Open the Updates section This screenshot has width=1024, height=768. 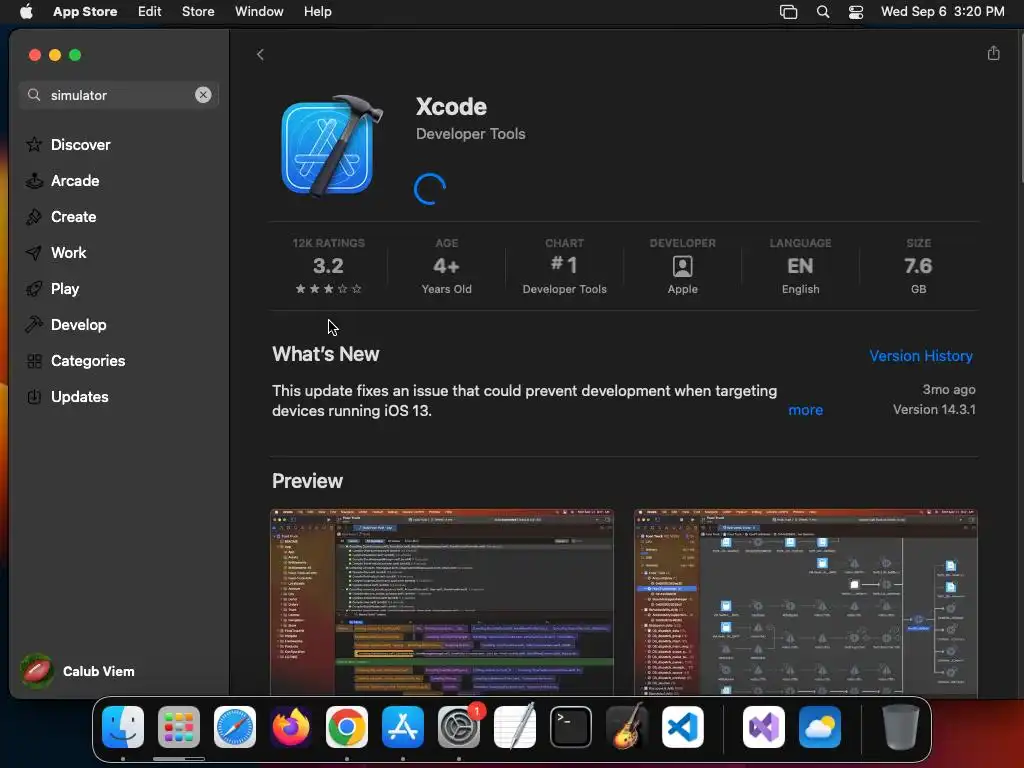click(67, 396)
